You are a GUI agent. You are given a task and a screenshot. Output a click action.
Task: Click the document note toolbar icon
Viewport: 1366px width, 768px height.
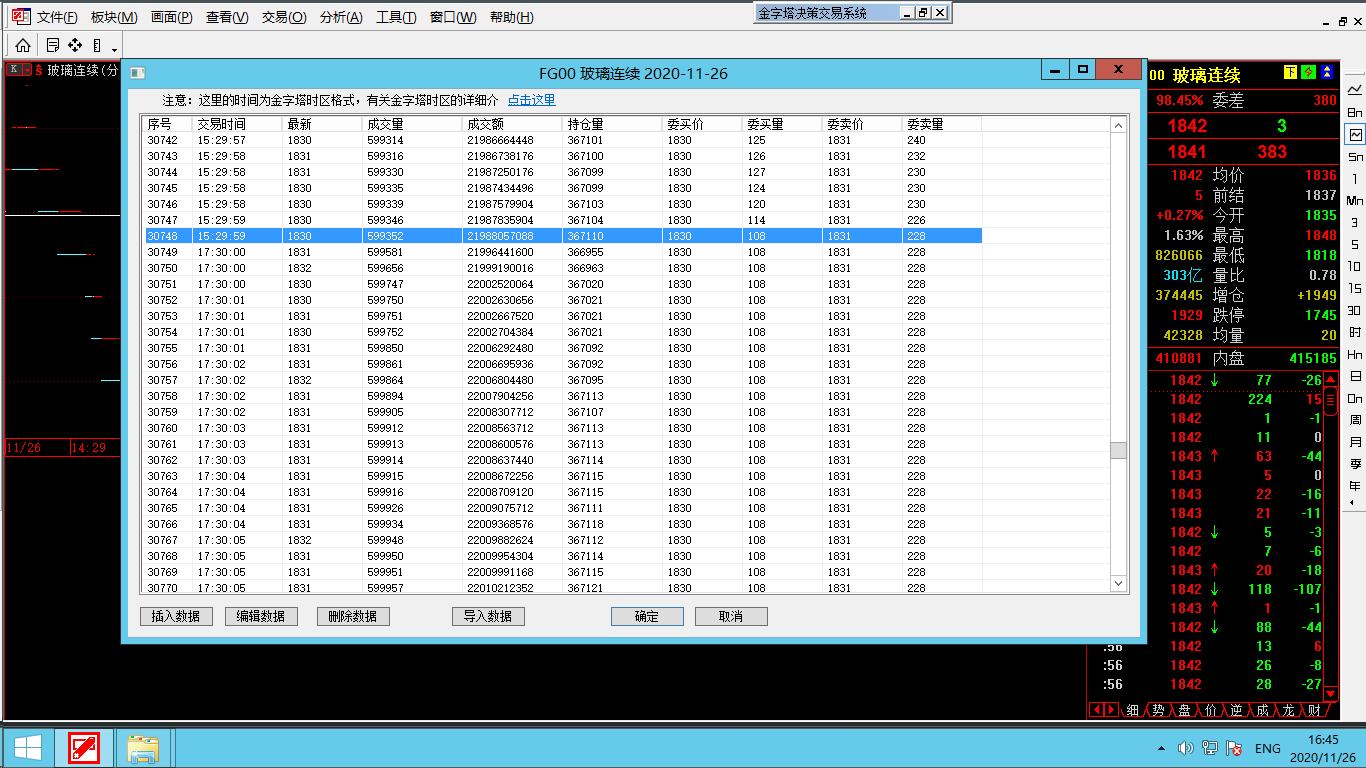click(53, 45)
